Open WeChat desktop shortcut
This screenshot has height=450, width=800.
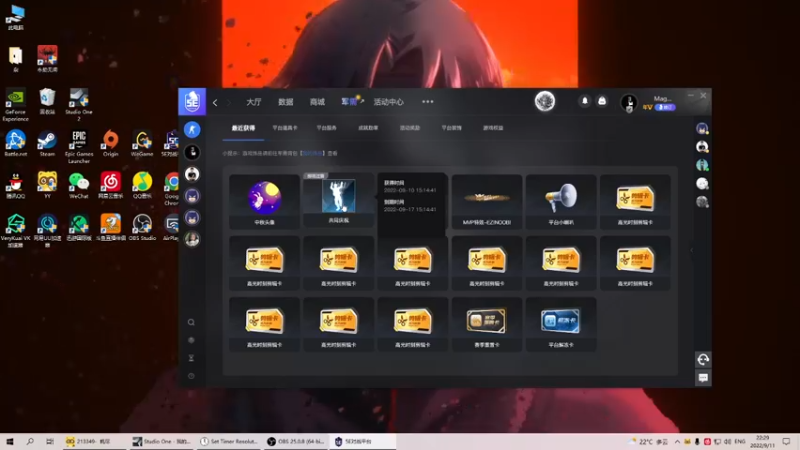(79, 185)
